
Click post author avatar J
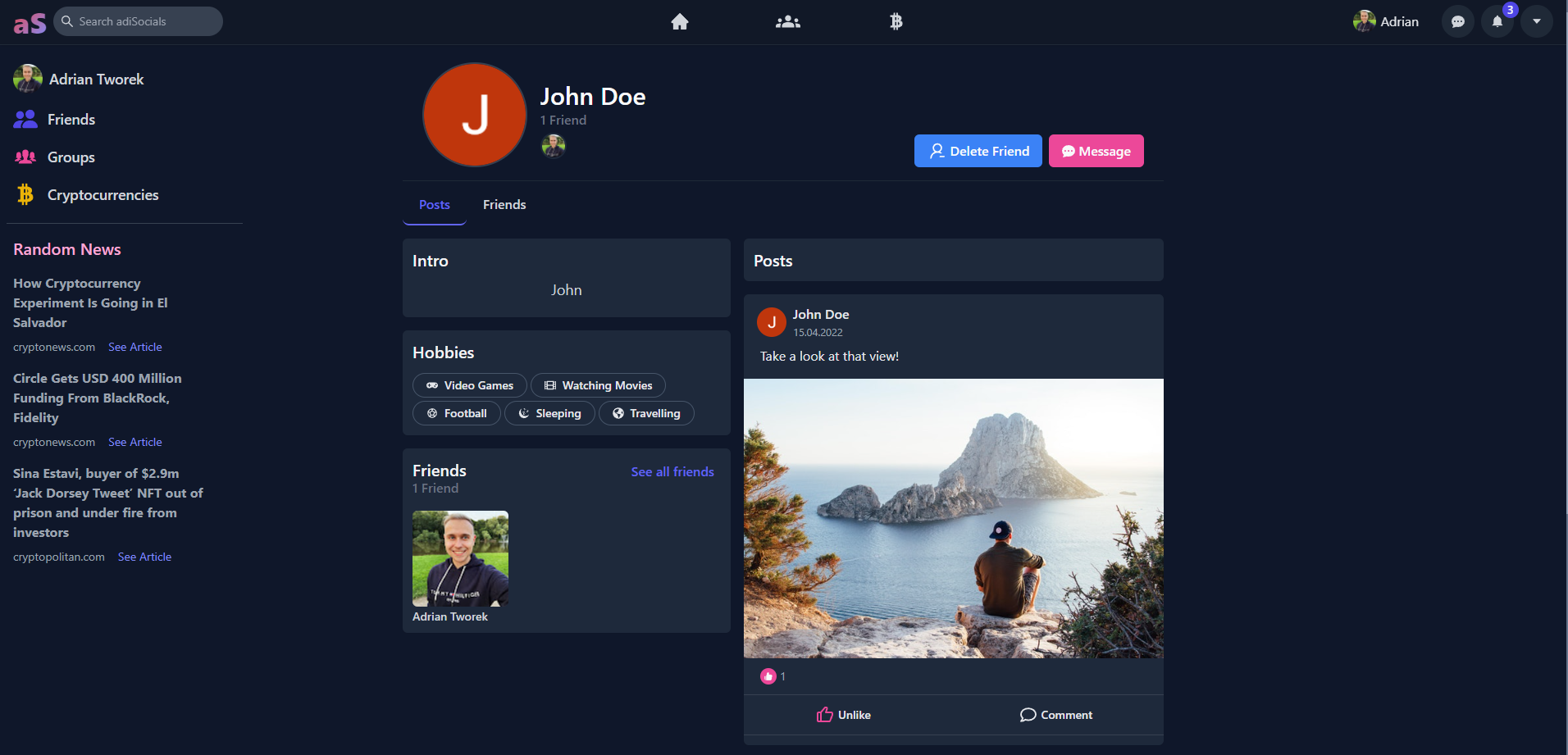(772, 323)
